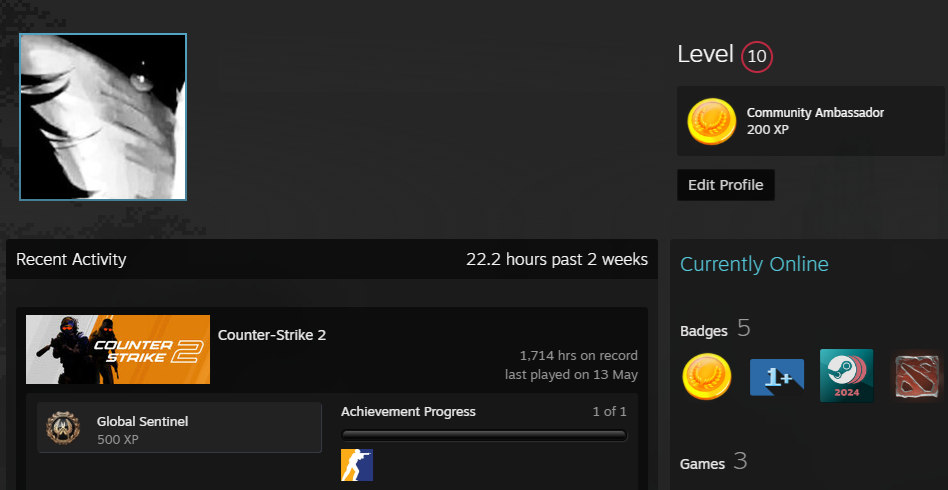Click the Edit Profile button

[x=726, y=185]
